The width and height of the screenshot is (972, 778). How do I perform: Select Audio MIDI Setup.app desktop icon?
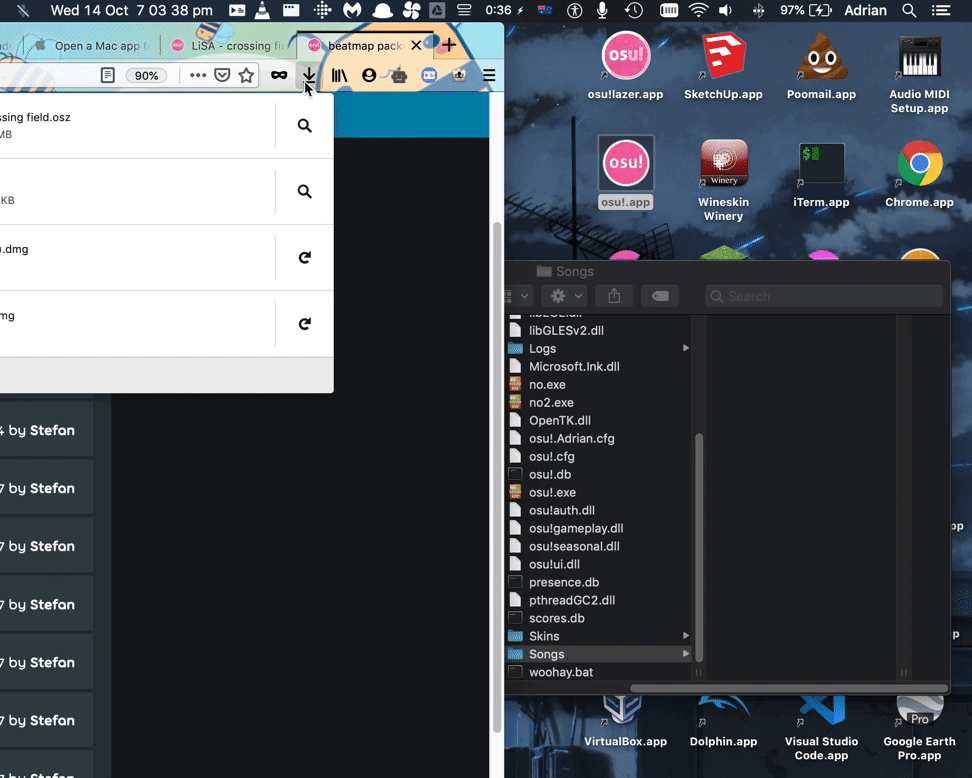coord(919,74)
